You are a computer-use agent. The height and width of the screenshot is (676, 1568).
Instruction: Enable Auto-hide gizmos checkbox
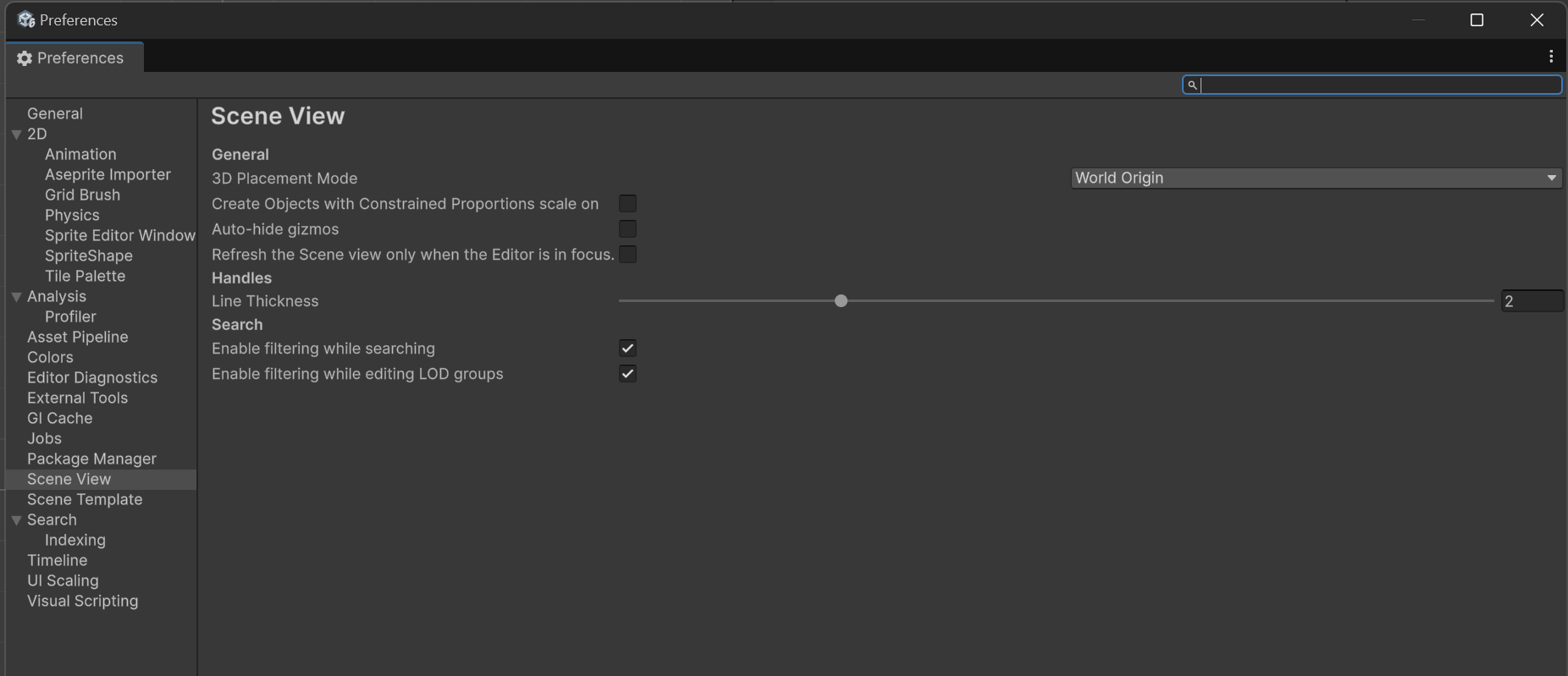[627, 229]
